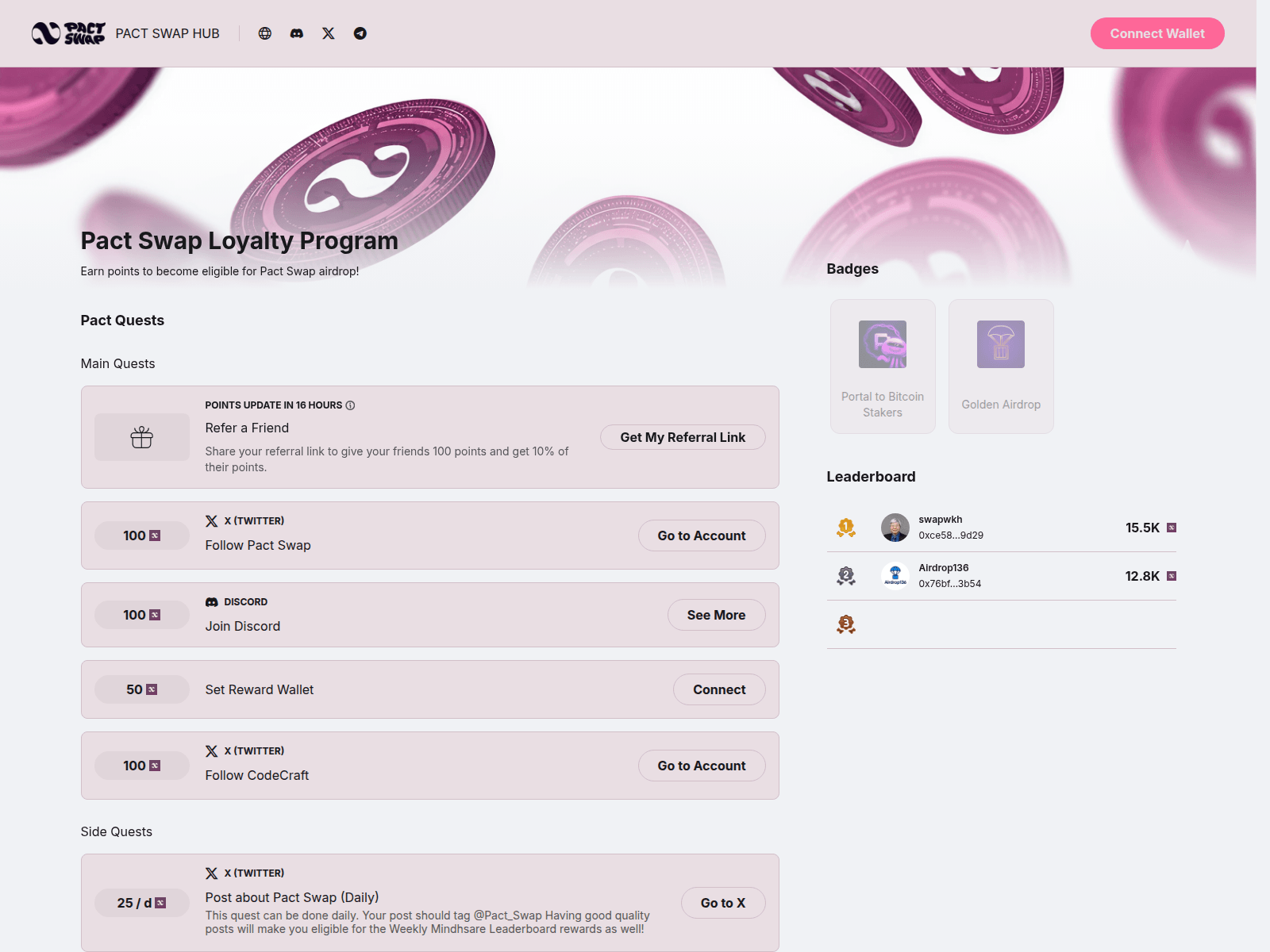Go to Account for Follow Pact Swap
Image resolution: width=1270 pixels, height=952 pixels.
(702, 535)
